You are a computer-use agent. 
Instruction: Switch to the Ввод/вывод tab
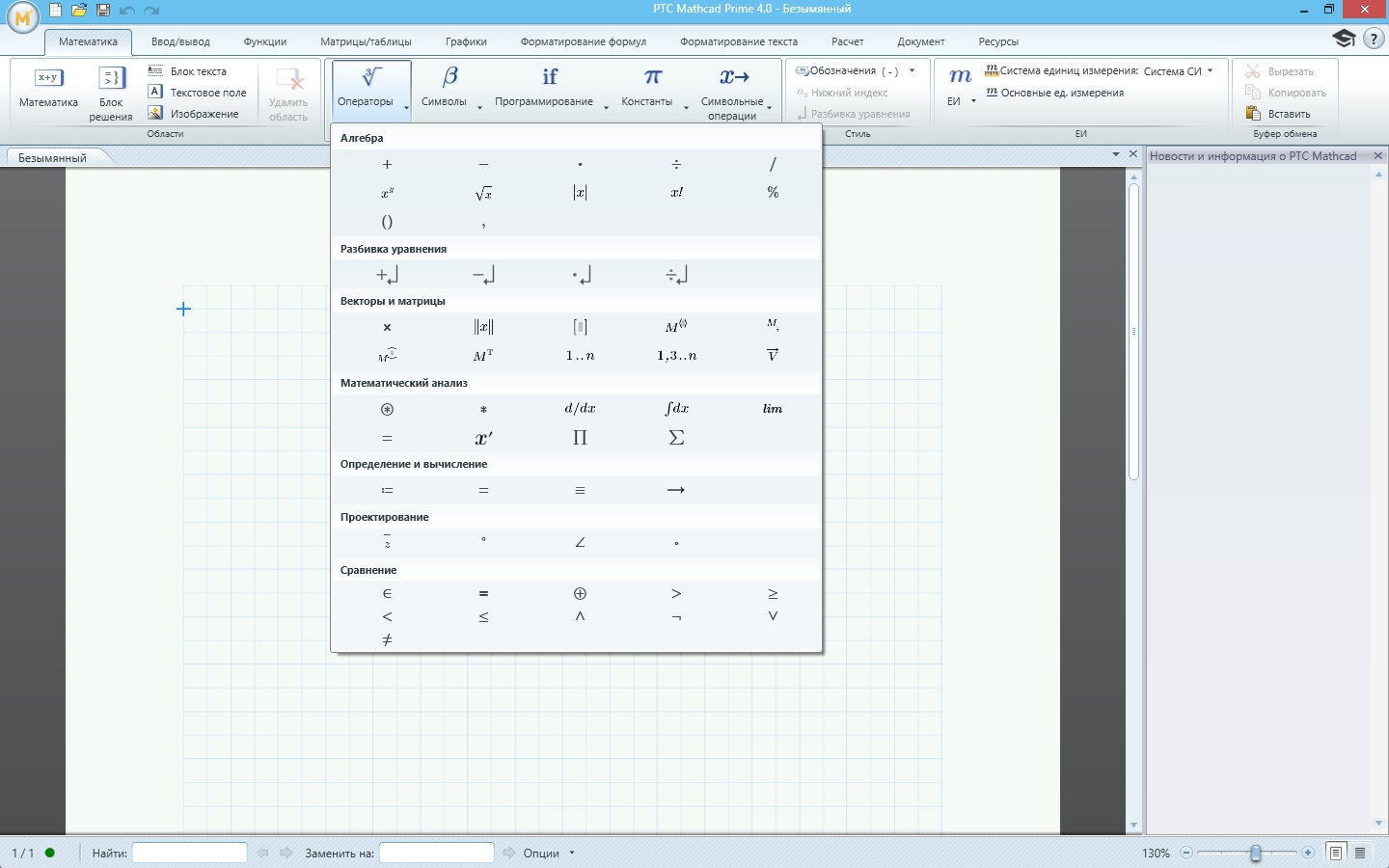point(180,41)
